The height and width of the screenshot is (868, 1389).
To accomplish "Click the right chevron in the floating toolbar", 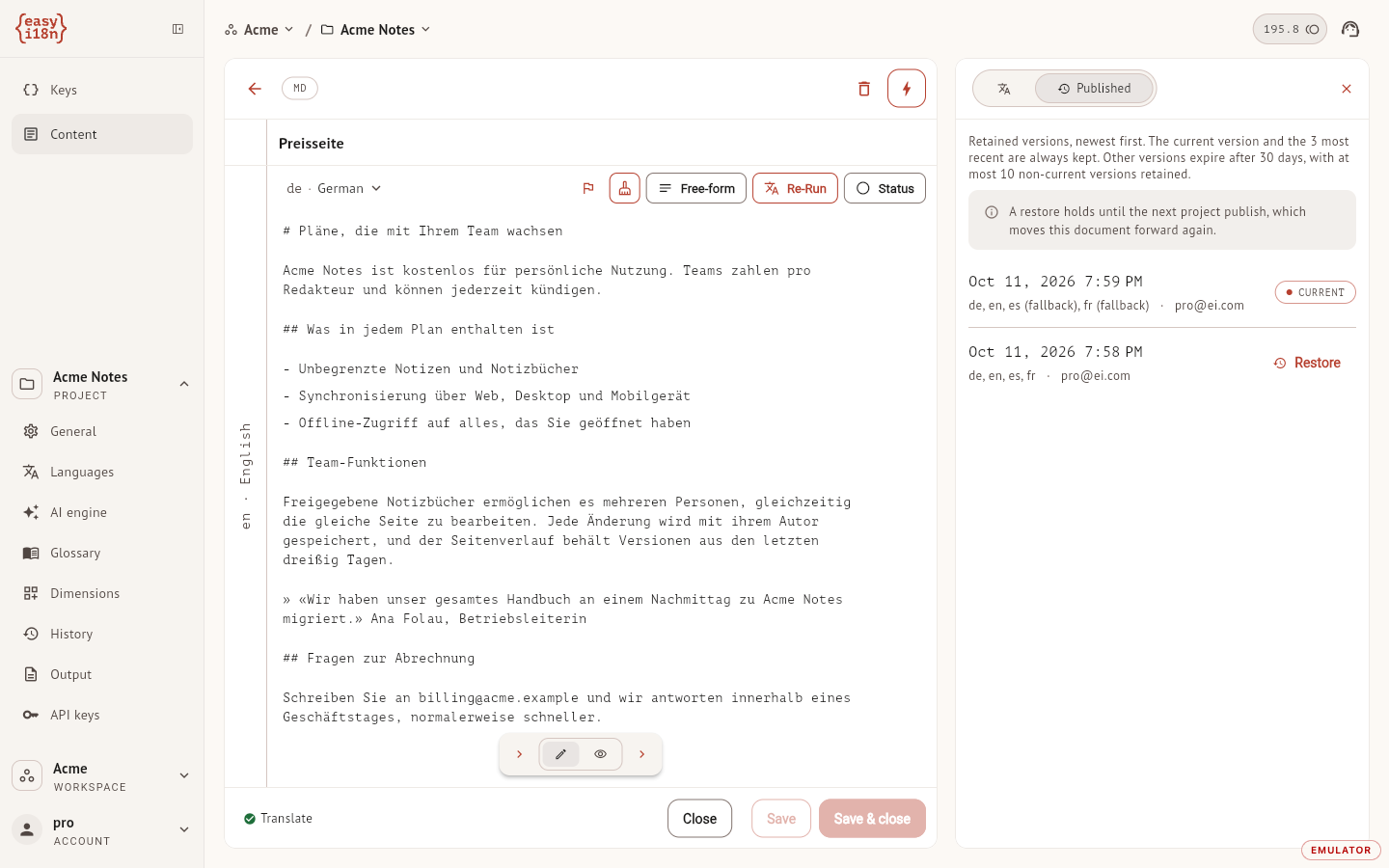I will (642, 754).
